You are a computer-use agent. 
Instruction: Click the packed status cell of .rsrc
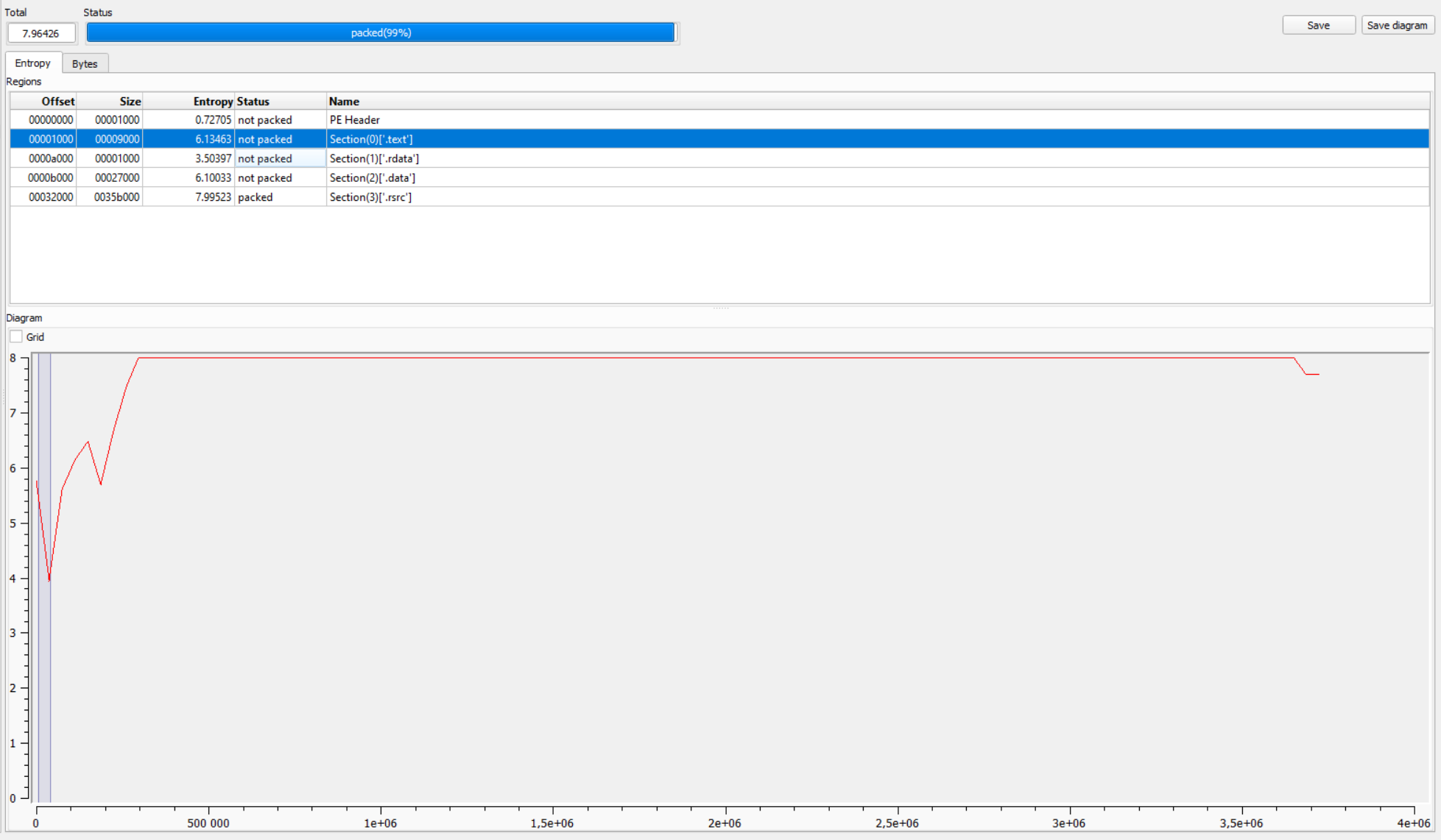(x=279, y=197)
